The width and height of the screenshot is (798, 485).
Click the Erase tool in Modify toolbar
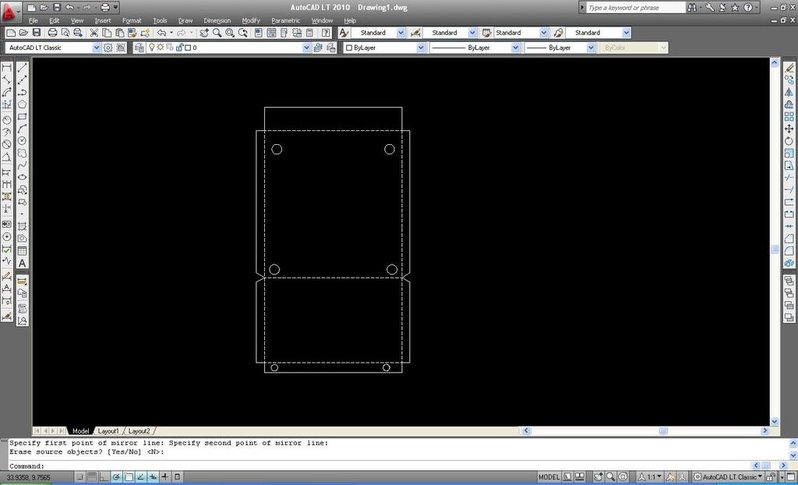tap(789, 68)
